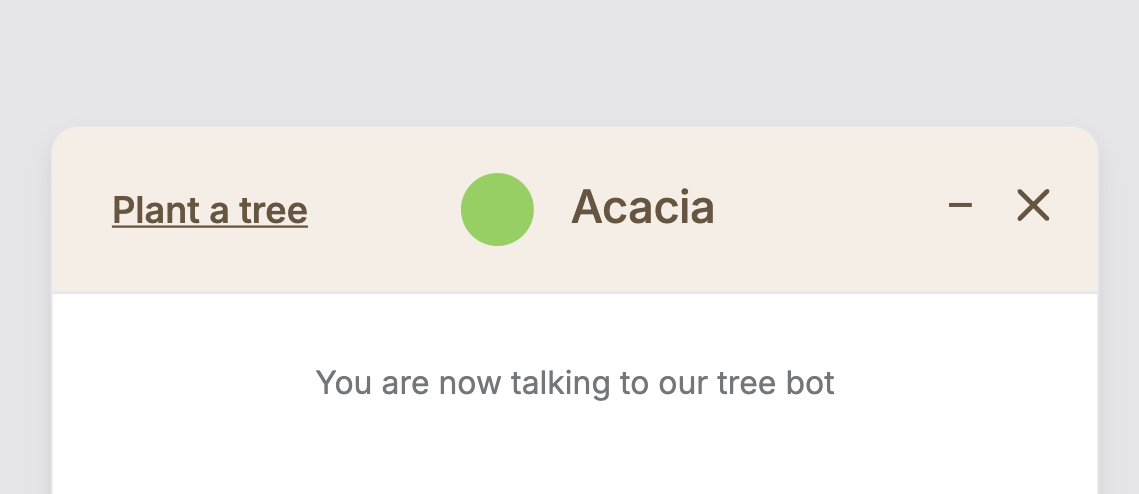Select the "Acacia" bot name heading
Viewport: 1139px width, 494px height.
pos(642,208)
